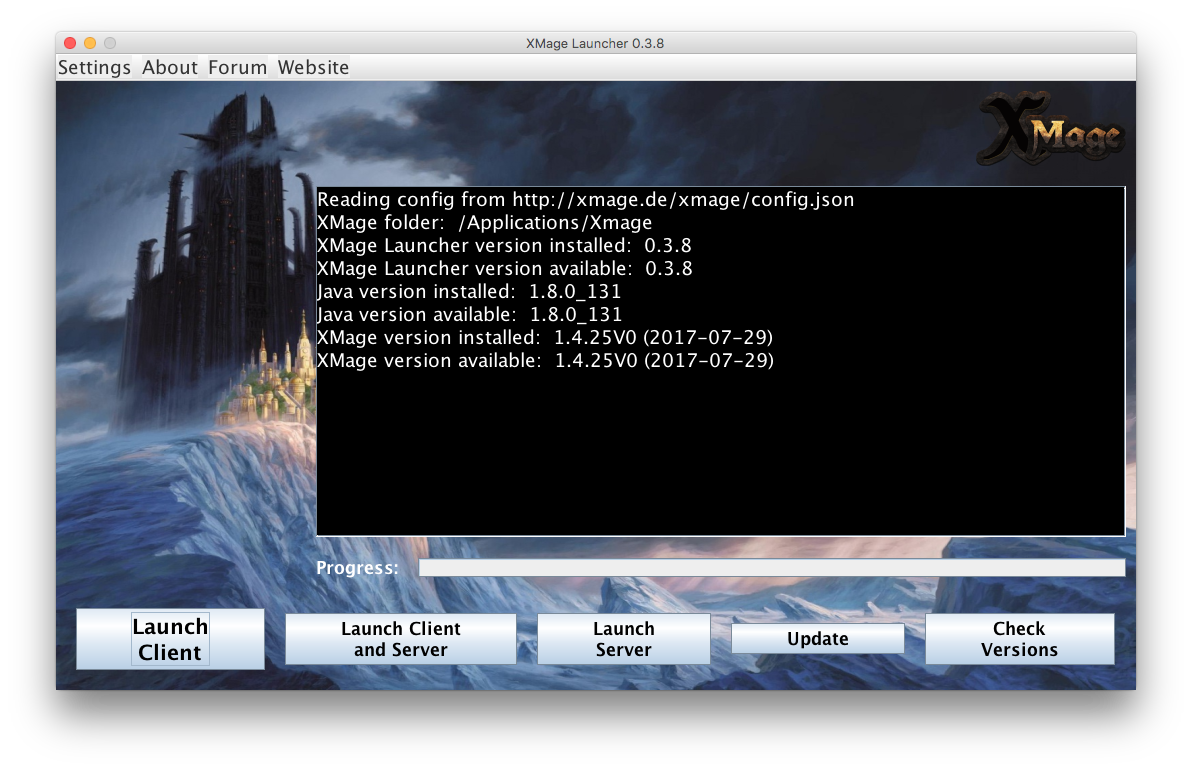Open the Settings menu

click(94, 67)
